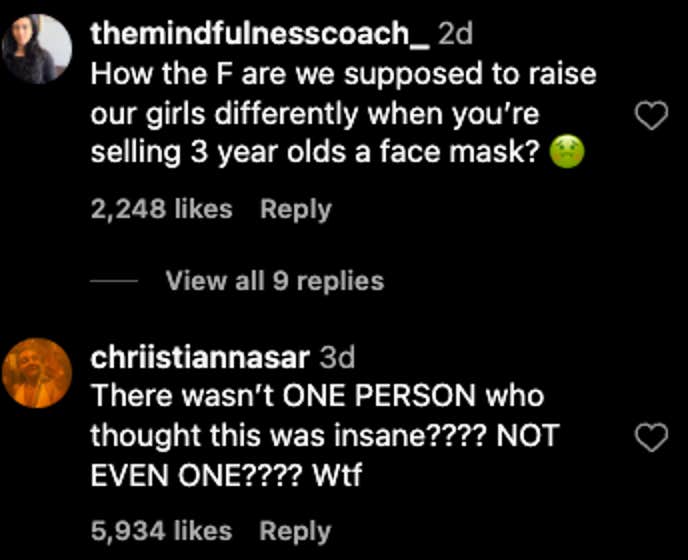Click 'There wasn't ONE PERSON who' text line
The width and height of the screenshot is (688, 560).
(x=316, y=395)
